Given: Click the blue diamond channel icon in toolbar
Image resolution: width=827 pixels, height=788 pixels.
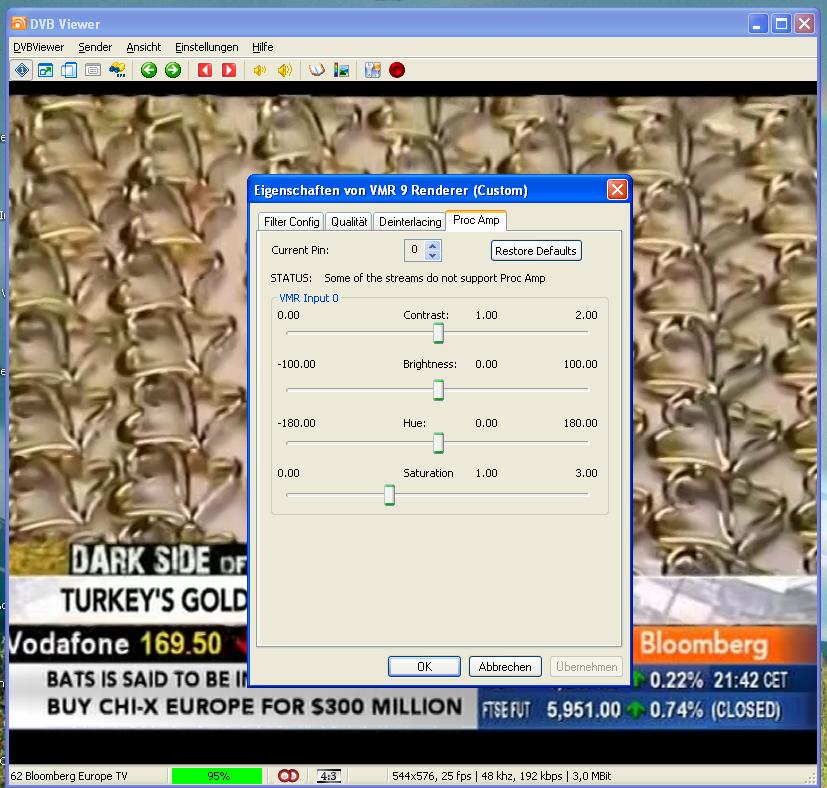Looking at the screenshot, I should point(22,70).
